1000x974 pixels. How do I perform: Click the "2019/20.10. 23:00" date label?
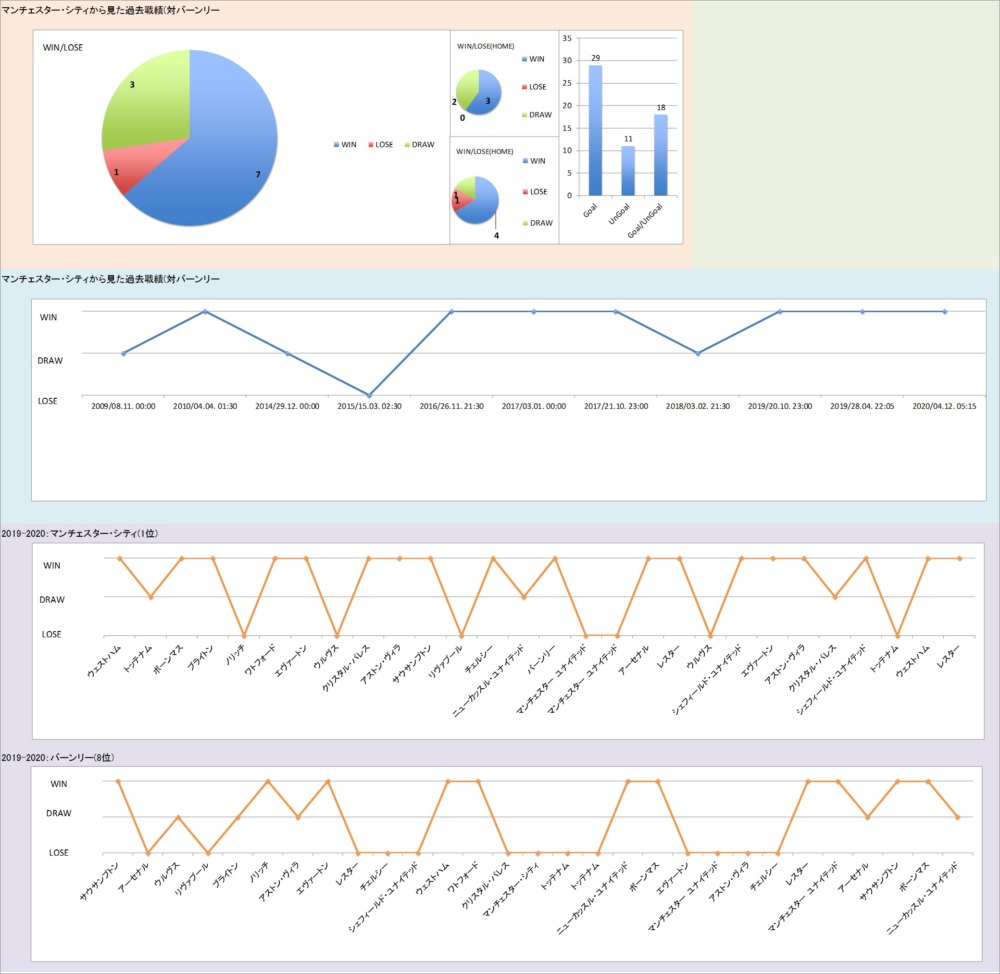click(780, 406)
